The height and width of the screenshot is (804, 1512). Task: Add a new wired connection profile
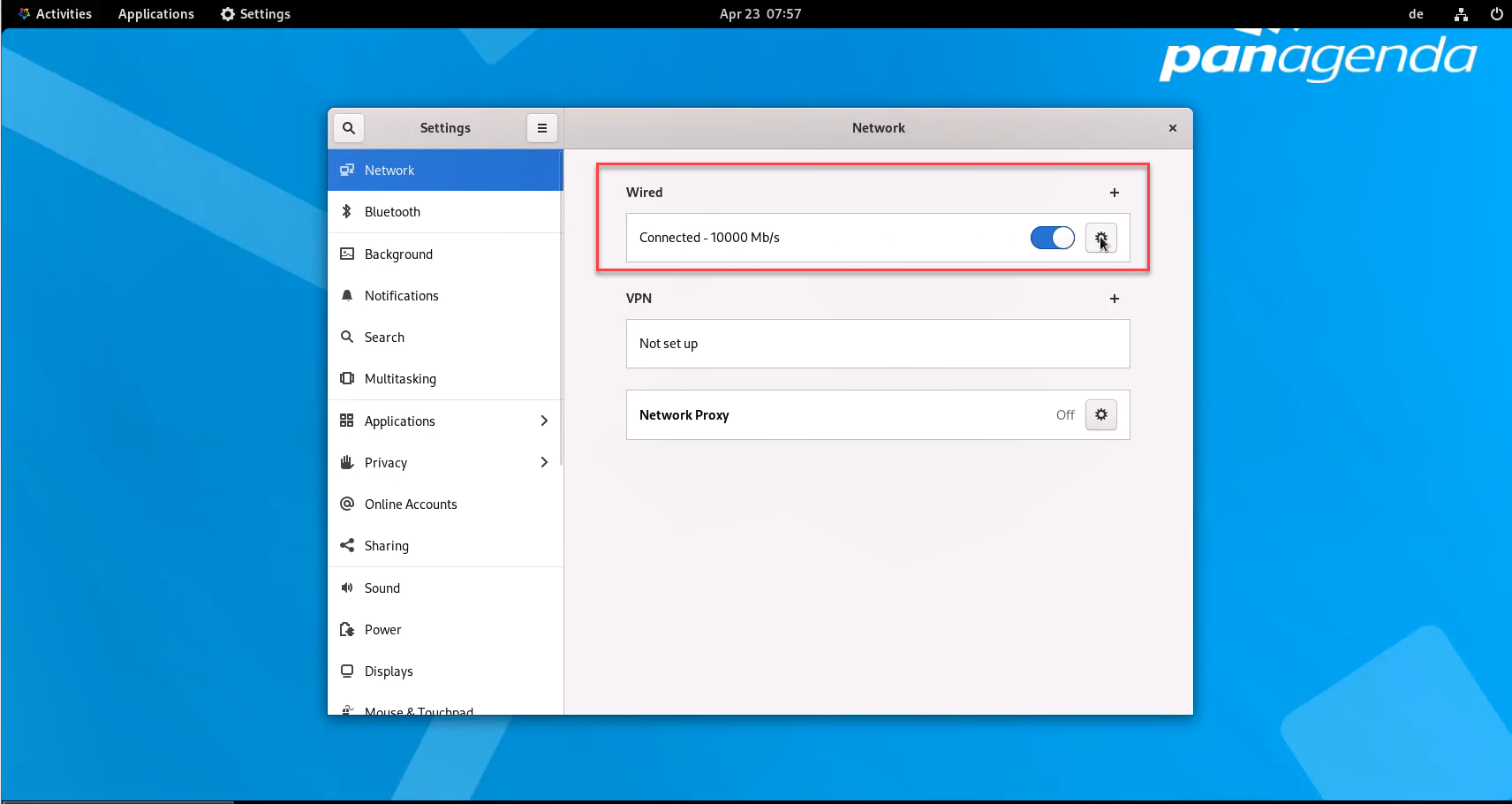pos(1115,193)
